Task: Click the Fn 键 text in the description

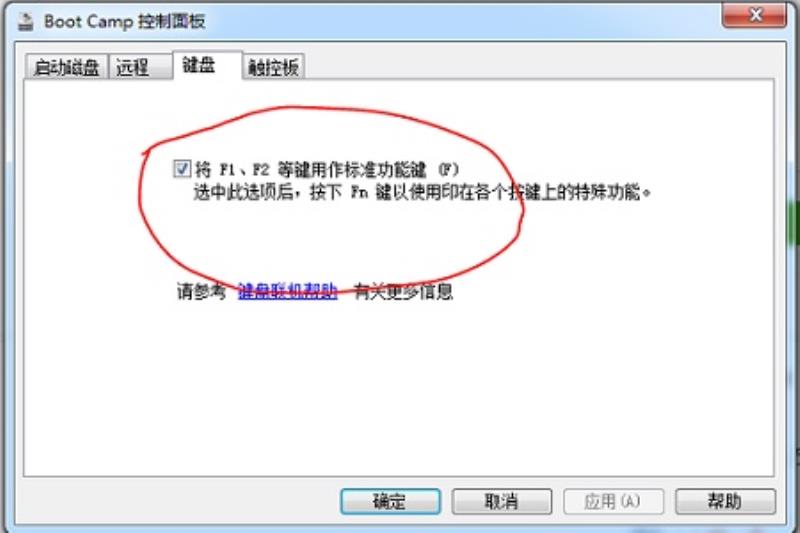Action: coord(371,192)
